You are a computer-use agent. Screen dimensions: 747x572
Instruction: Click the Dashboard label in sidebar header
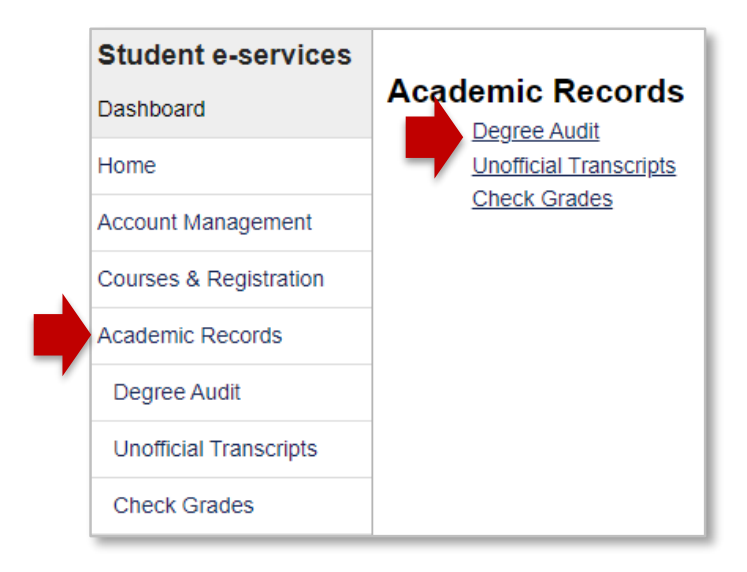tap(151, 109)
